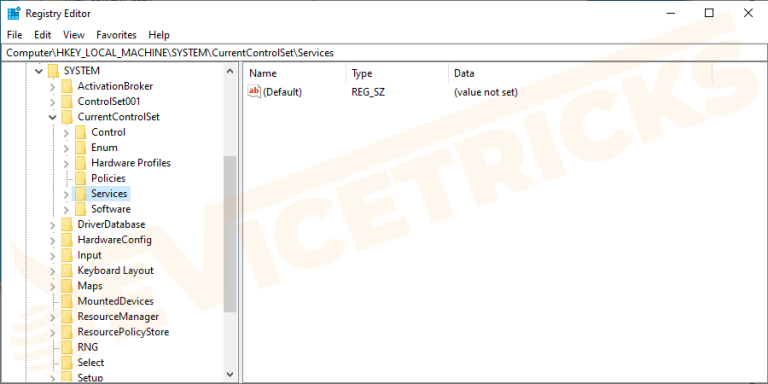This screenshot has height=384, width=768.
Task: Click the Hardware Profiles folder icon
Action: (81, 163)
